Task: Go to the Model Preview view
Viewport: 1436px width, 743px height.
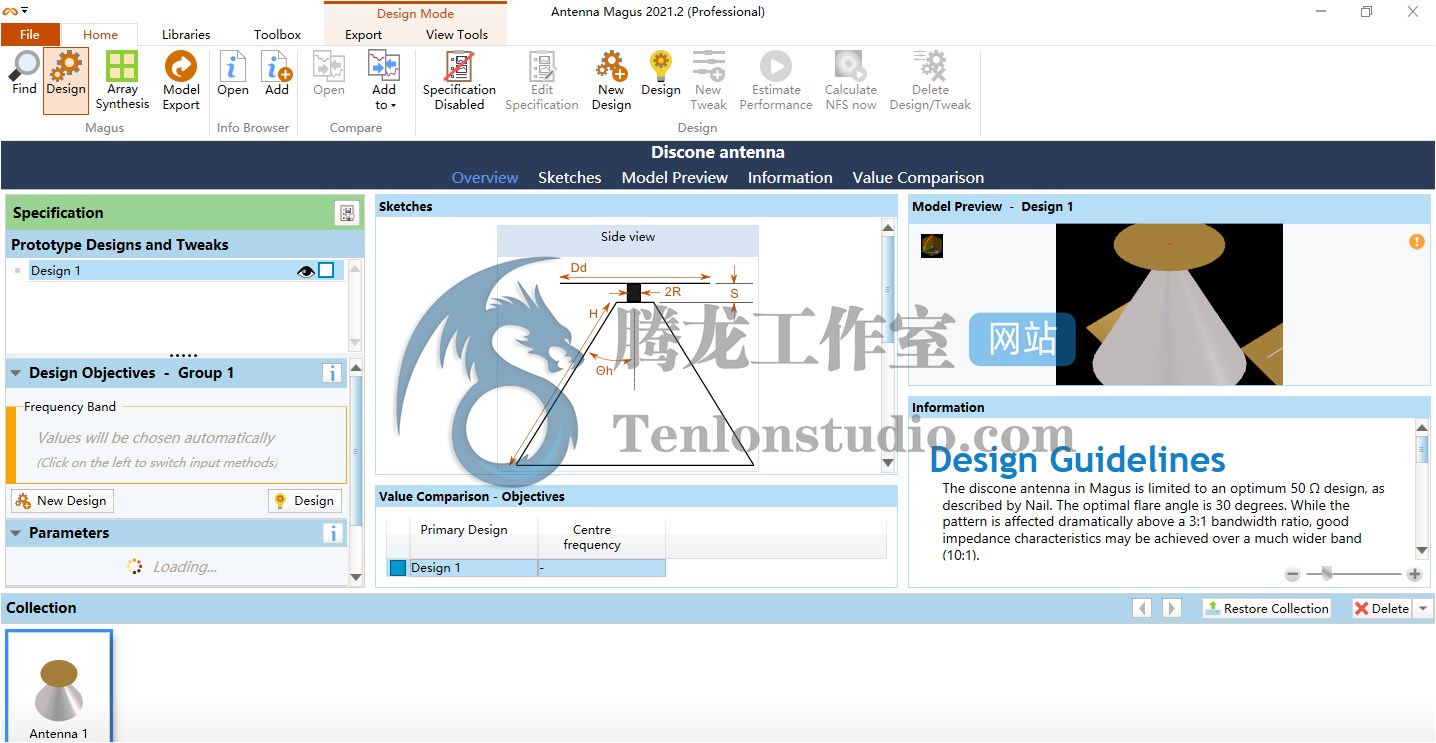Action: pos(675,177)
